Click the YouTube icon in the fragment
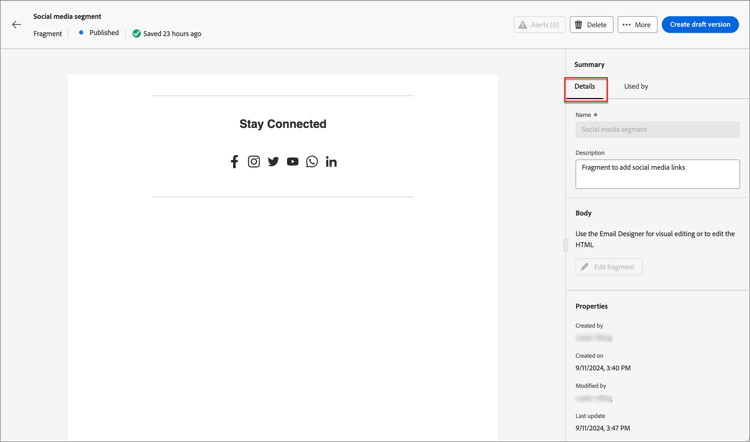 pos(293,162)
